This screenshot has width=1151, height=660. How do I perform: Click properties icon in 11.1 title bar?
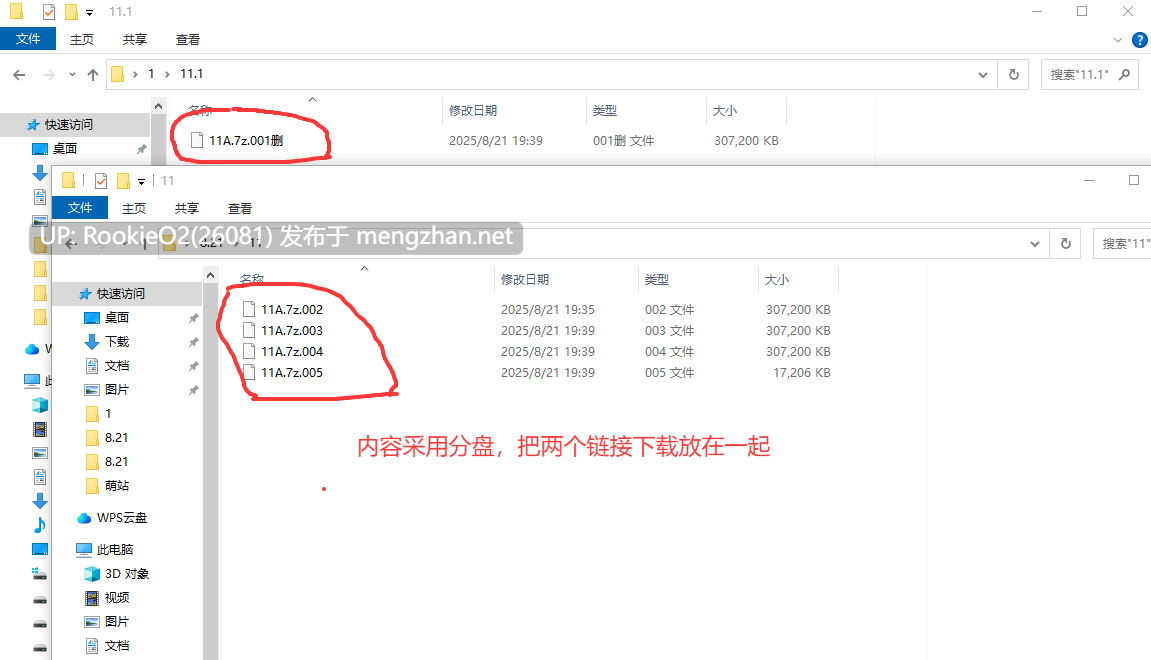[48, 12]
